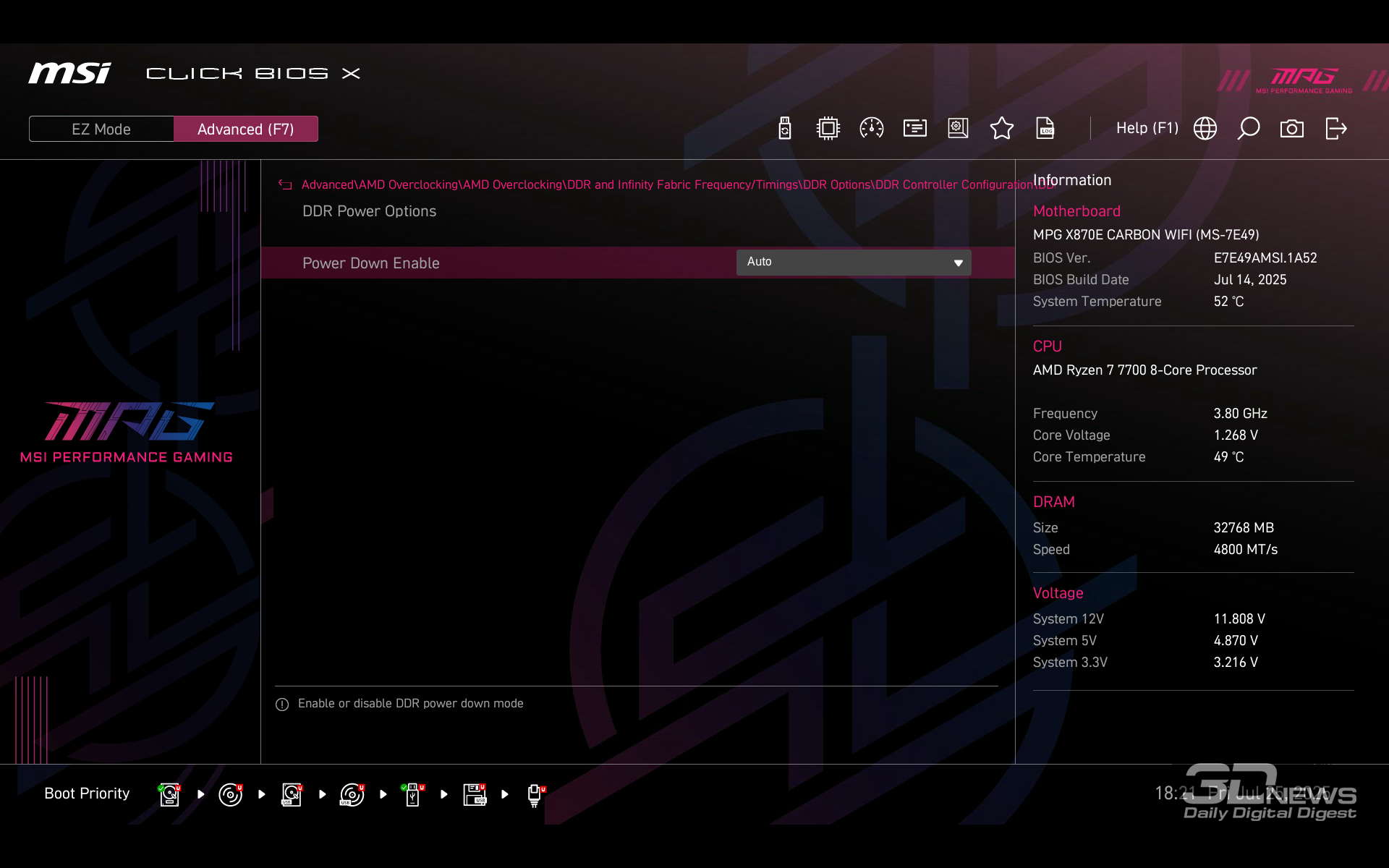Click the DRAM Size value 32768 MB
This screenshot has height=868, width=1389.
coord(1244,528)
